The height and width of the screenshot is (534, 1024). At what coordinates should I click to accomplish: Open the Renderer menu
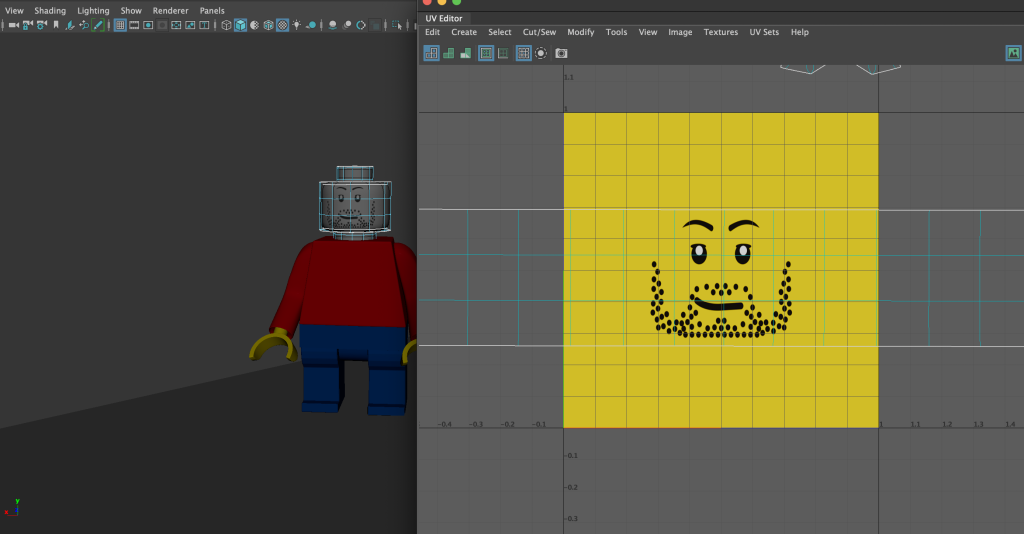pyautogui.click(x=170, y=10)
